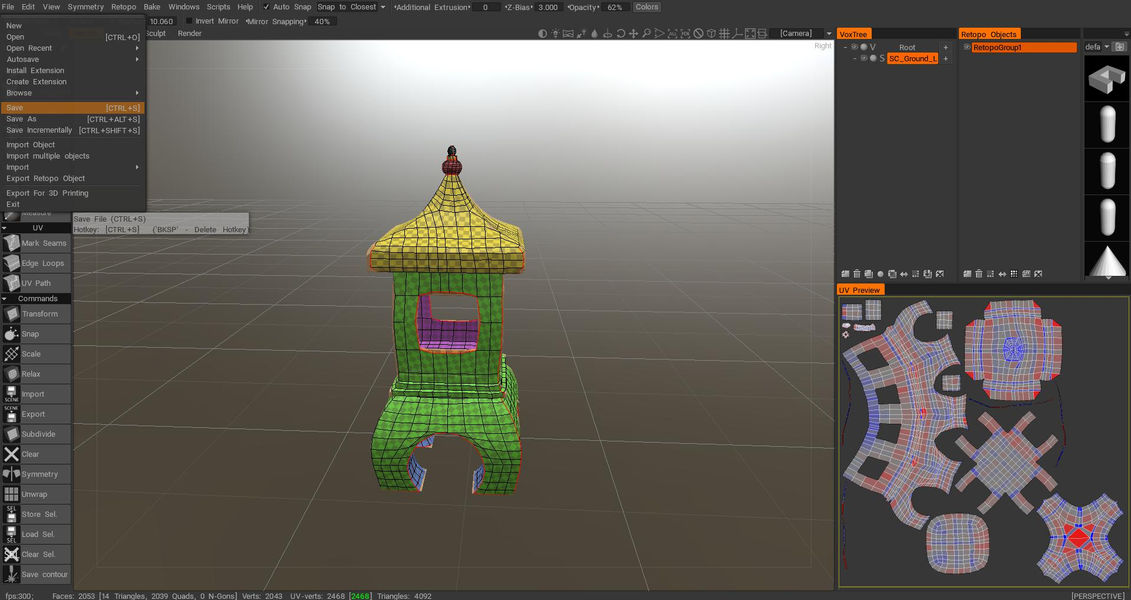Viewport: 1131px width, 600px height.
Task: Toggle the Auto Snap checkbox
Action: [266, 6]
